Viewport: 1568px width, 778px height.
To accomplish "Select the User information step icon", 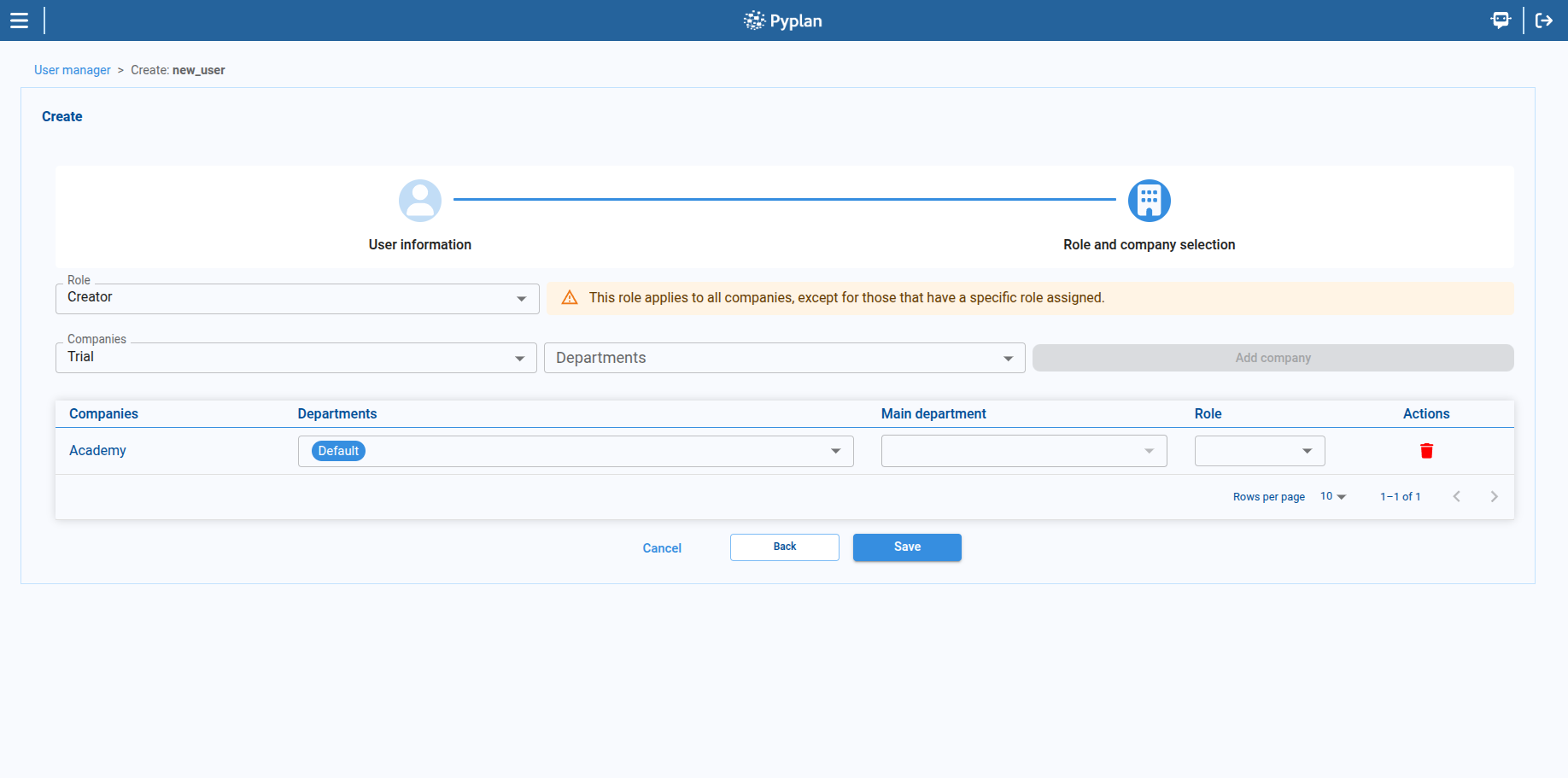I will coord(419,201).
